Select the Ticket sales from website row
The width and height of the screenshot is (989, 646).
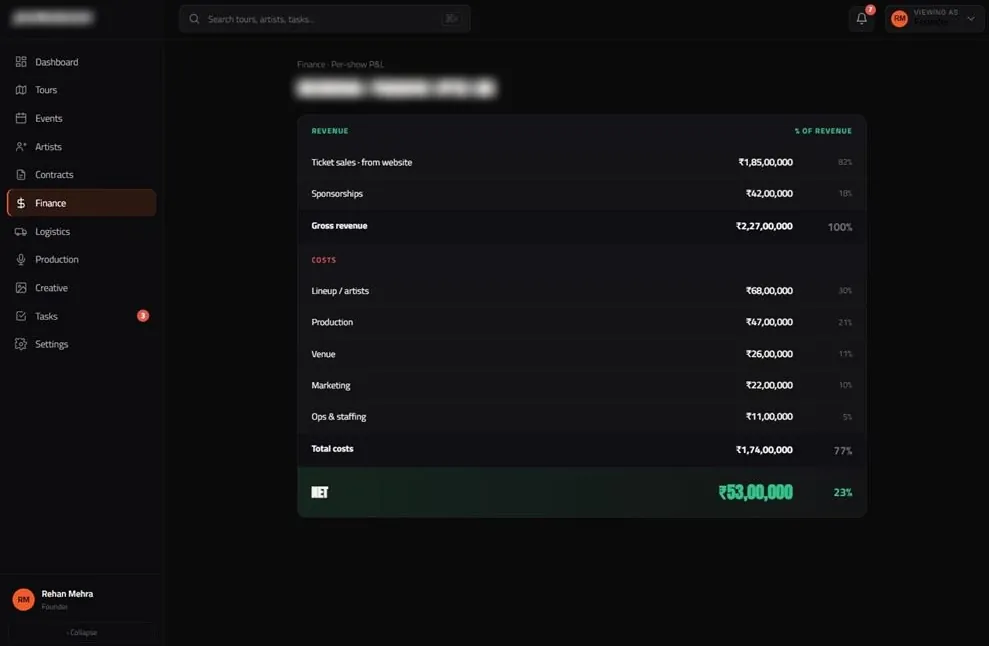click(x=582, y=162)
